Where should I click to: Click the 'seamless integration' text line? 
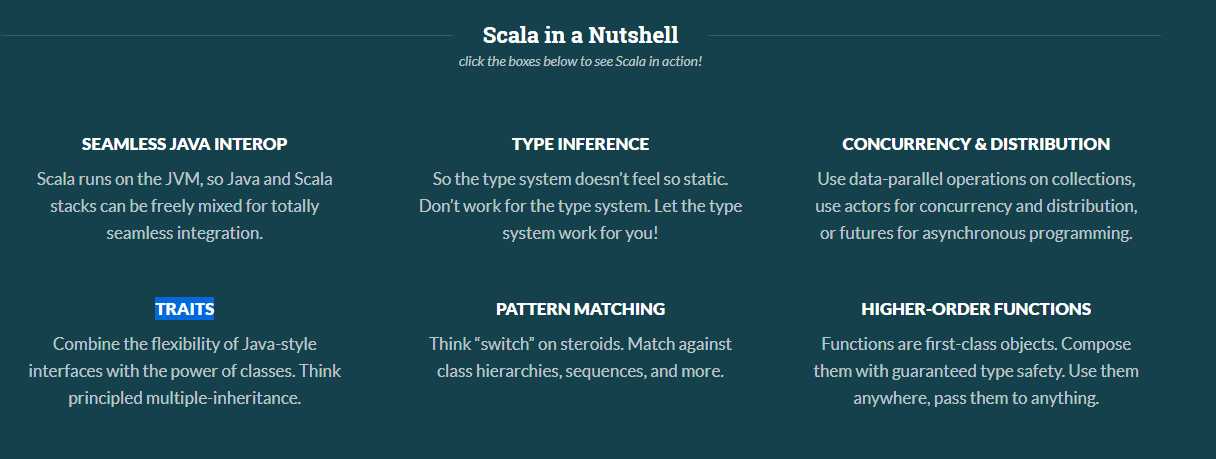(x=185, y=234)
